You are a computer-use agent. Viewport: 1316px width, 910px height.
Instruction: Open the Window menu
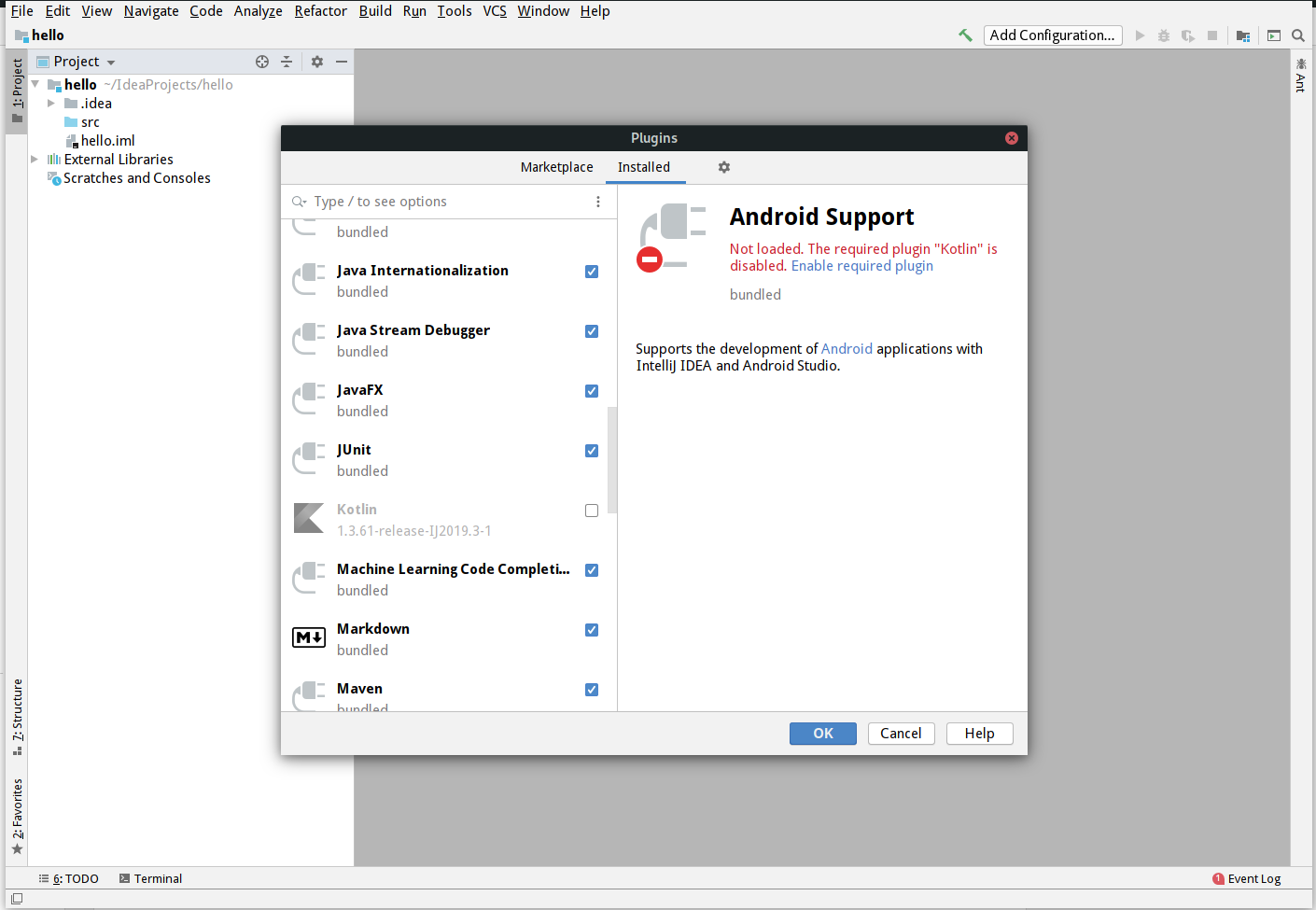point(543,11)
